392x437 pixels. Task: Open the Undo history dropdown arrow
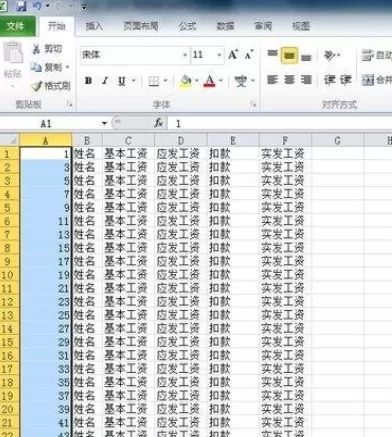[47, 6]
